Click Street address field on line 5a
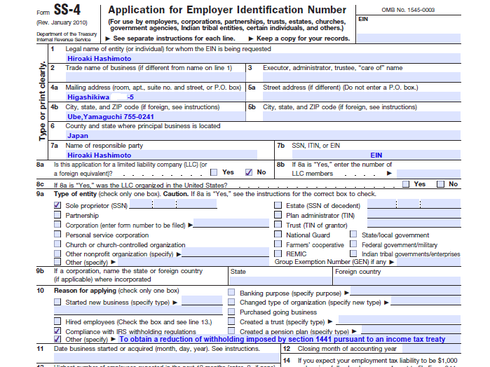This screenshot has width=490, height=367. coord(362,97)
